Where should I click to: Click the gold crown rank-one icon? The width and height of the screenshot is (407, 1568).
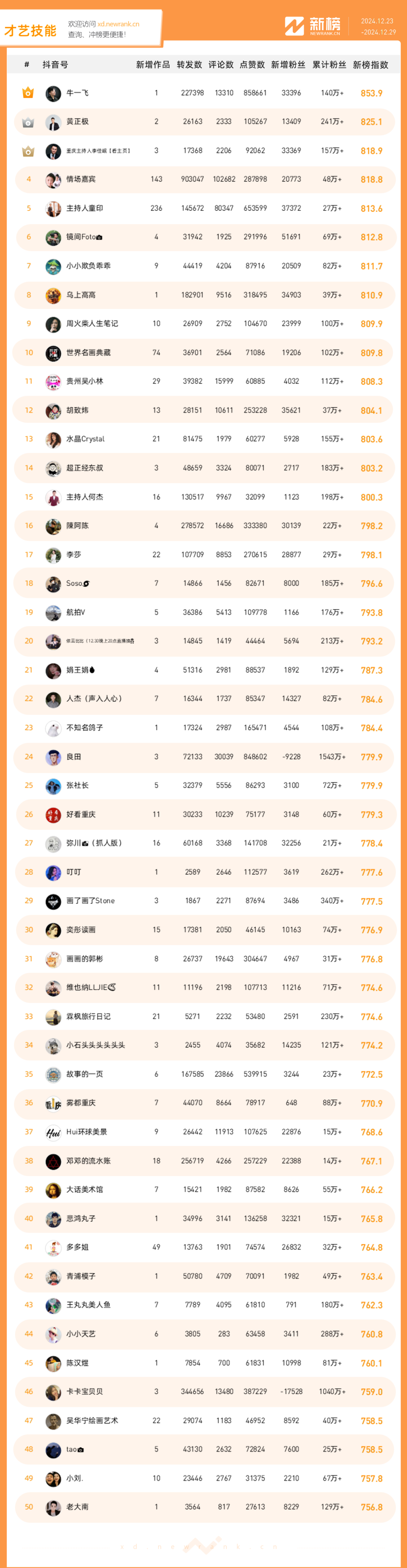pos(28,92)
